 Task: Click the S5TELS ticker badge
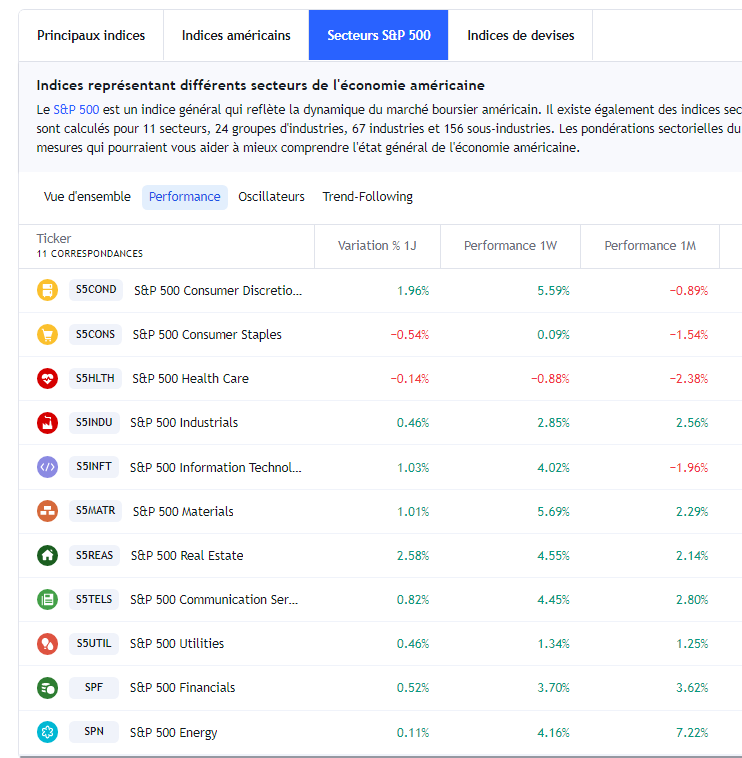tap(94, 599)
